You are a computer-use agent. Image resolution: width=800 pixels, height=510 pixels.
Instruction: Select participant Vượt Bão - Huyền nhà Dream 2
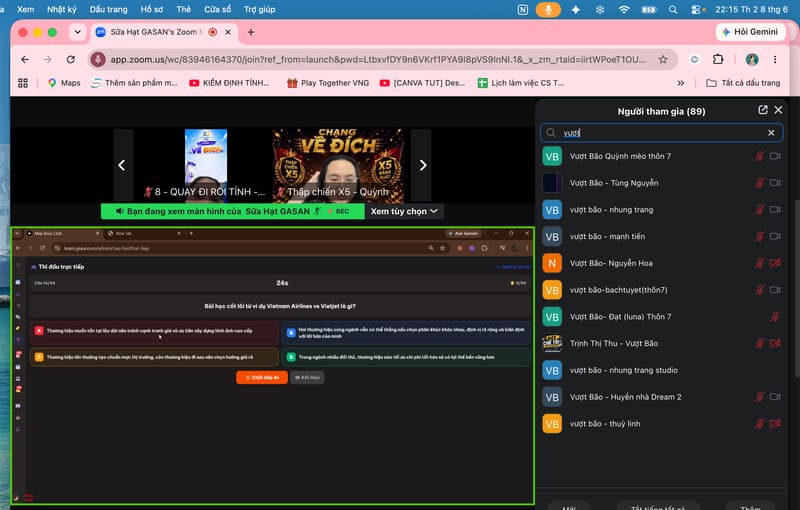point(661,397)
